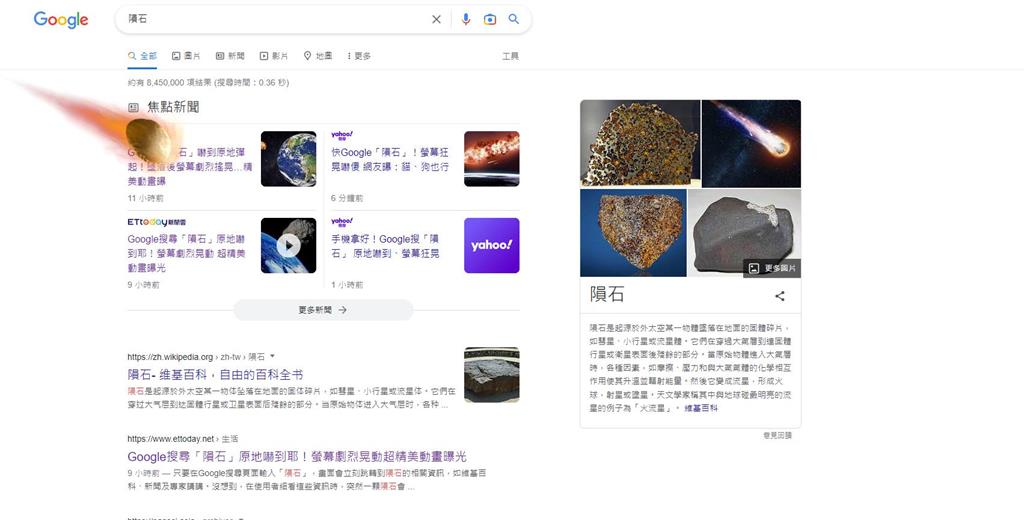
Task: Open ETtoday news Google搜尋「隕石」原地嚇到耶
Action: pyautogui.click(x=187, y=253)
